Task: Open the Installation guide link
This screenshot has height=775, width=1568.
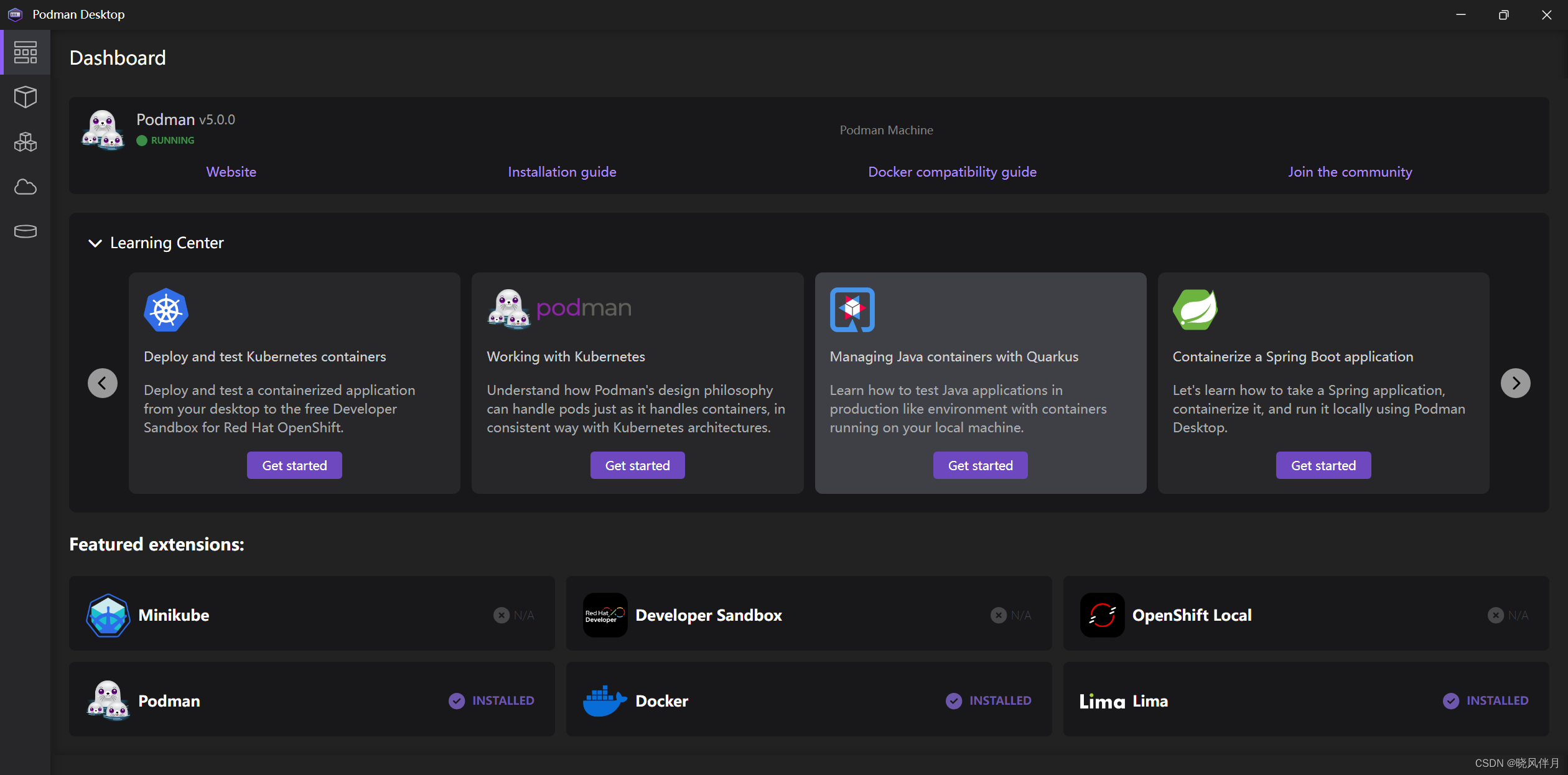Action: tap(562, 172)
